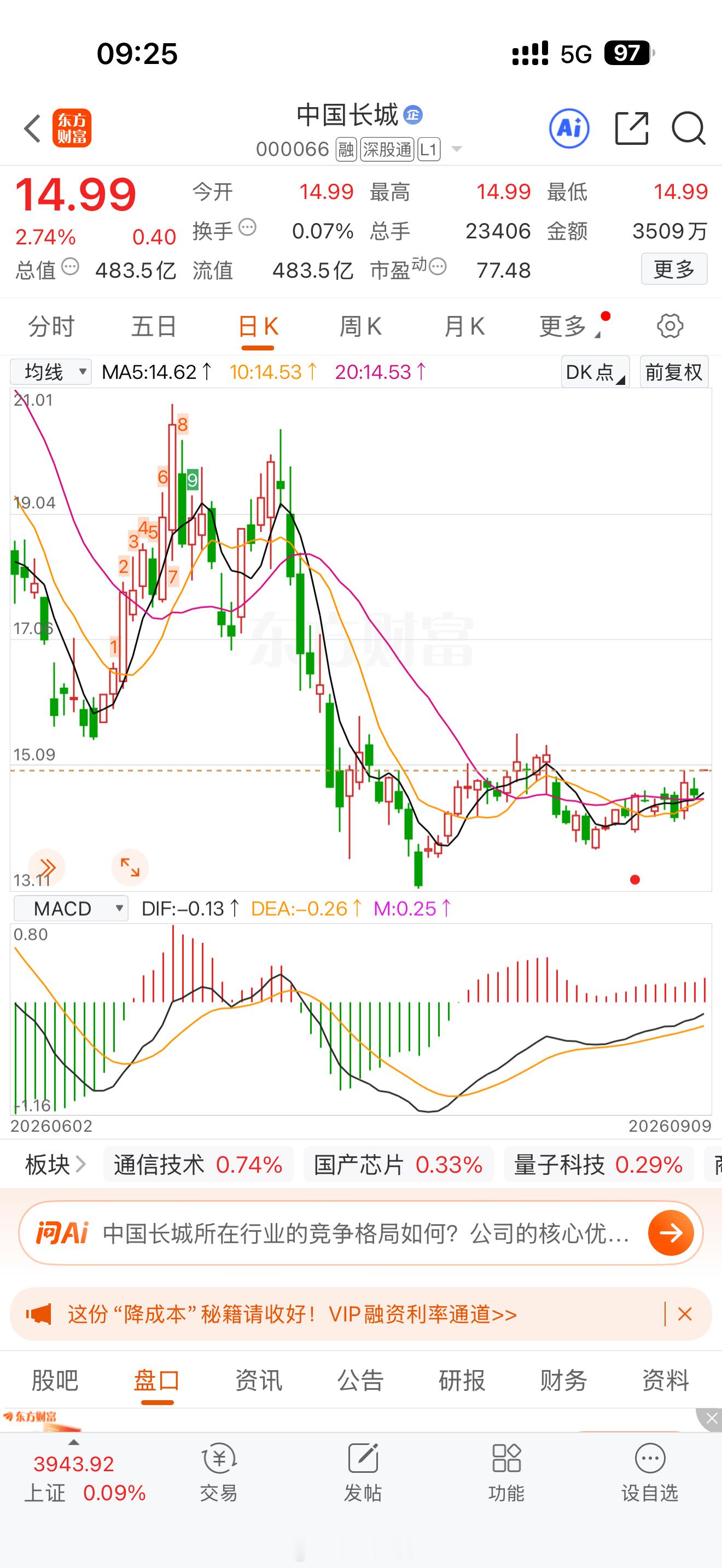Close the bottom ad strip
722x1568 pixels.
(711, 1419)
